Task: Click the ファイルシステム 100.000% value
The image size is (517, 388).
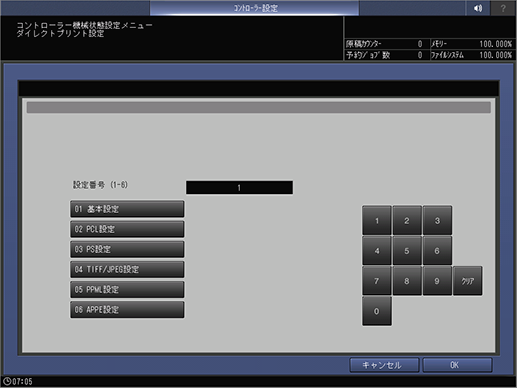Action: tap(496, 55)
